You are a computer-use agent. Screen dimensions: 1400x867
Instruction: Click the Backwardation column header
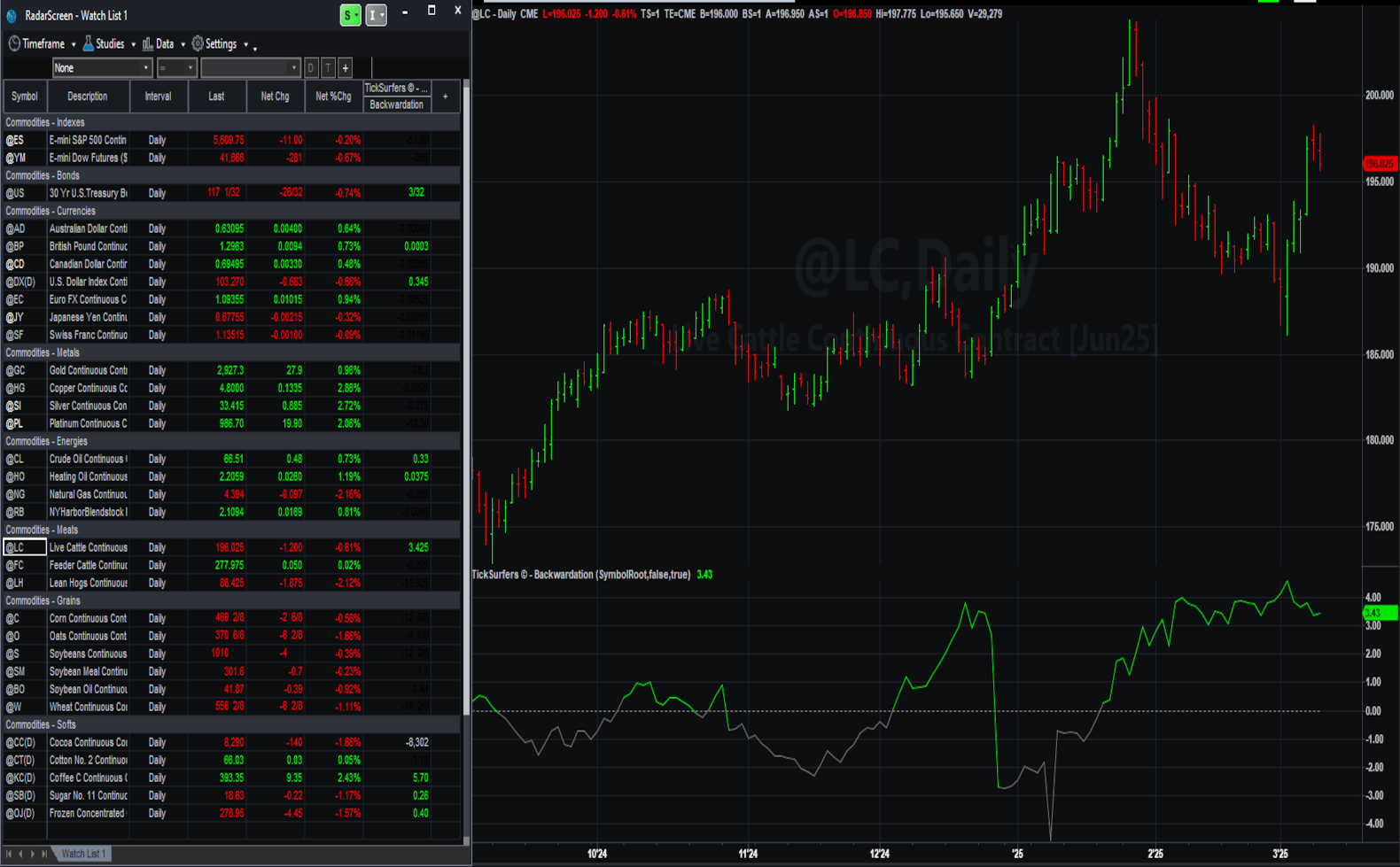tap(396, 105)
